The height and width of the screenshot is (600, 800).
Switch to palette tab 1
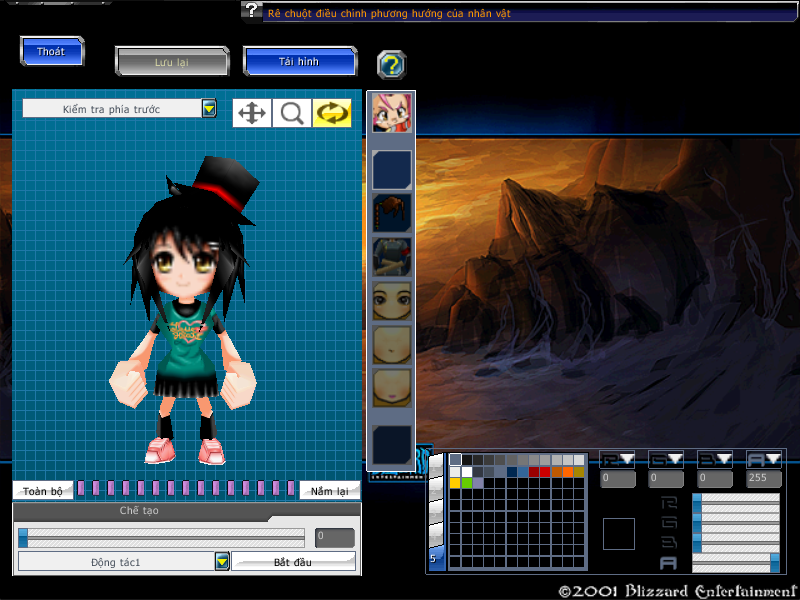tap(436, 466)
